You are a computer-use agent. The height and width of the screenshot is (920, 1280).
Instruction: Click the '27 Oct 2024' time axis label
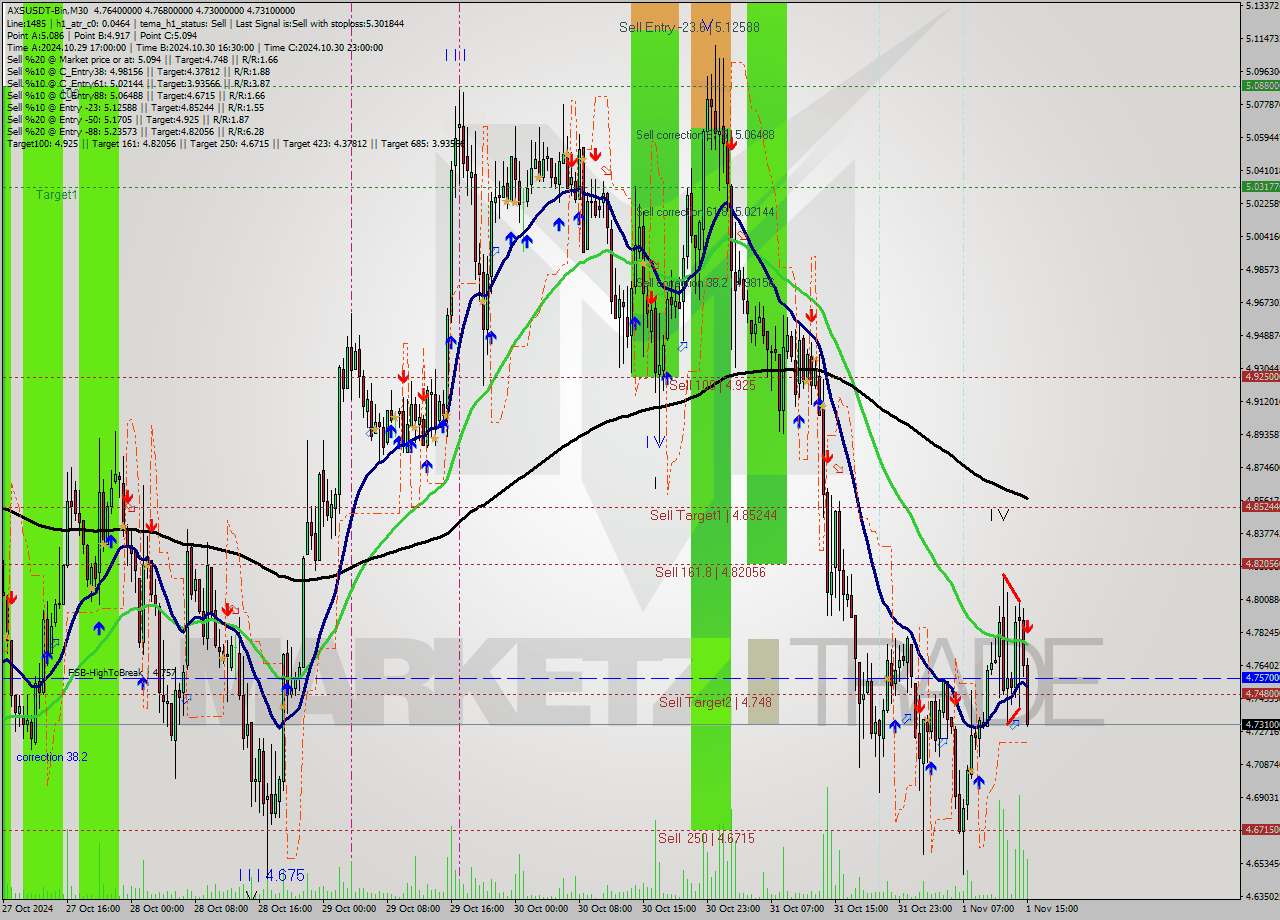26,909
